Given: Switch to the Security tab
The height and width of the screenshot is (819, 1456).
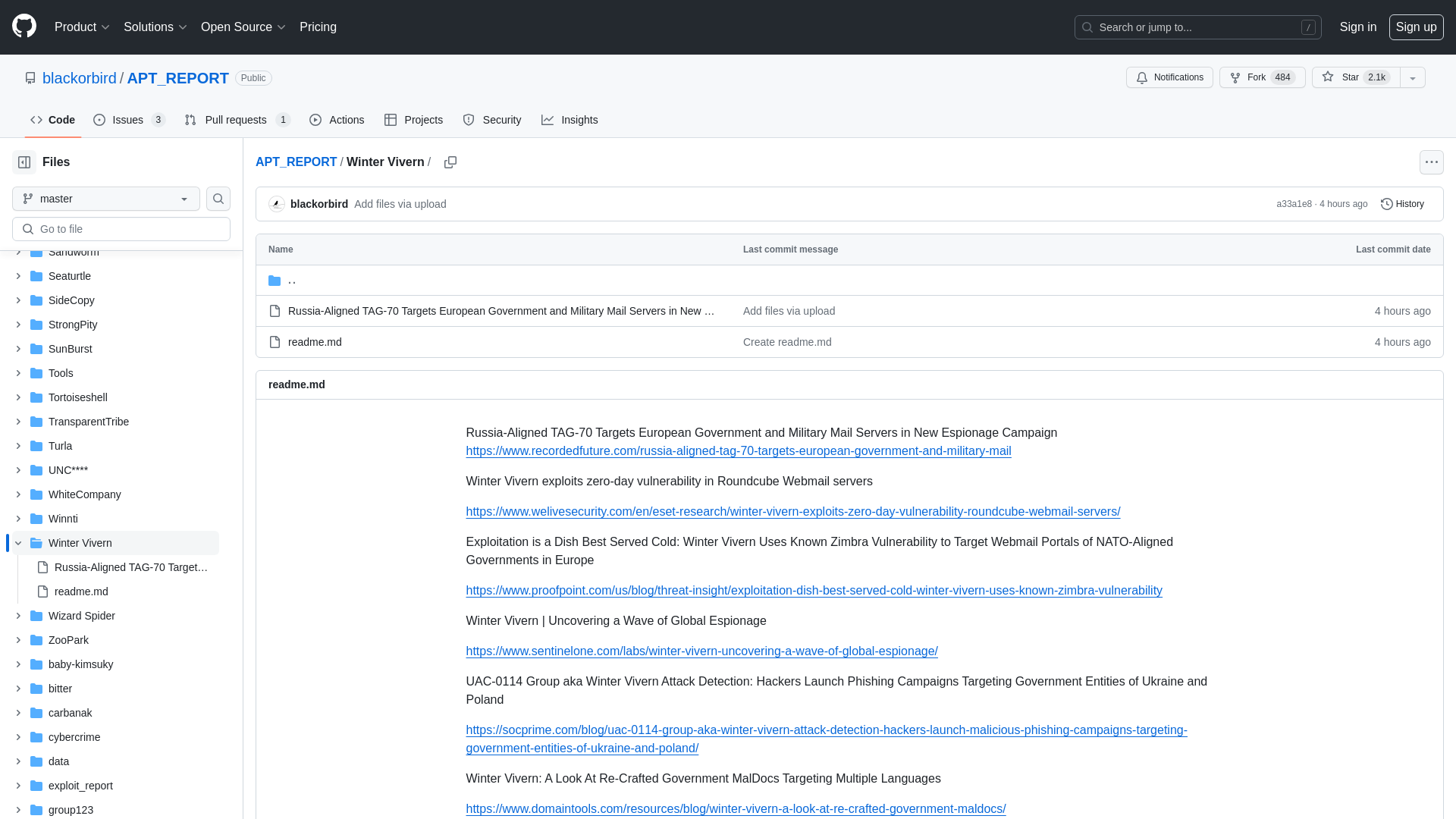Looking at the screenshot, I should pos(492,120).
